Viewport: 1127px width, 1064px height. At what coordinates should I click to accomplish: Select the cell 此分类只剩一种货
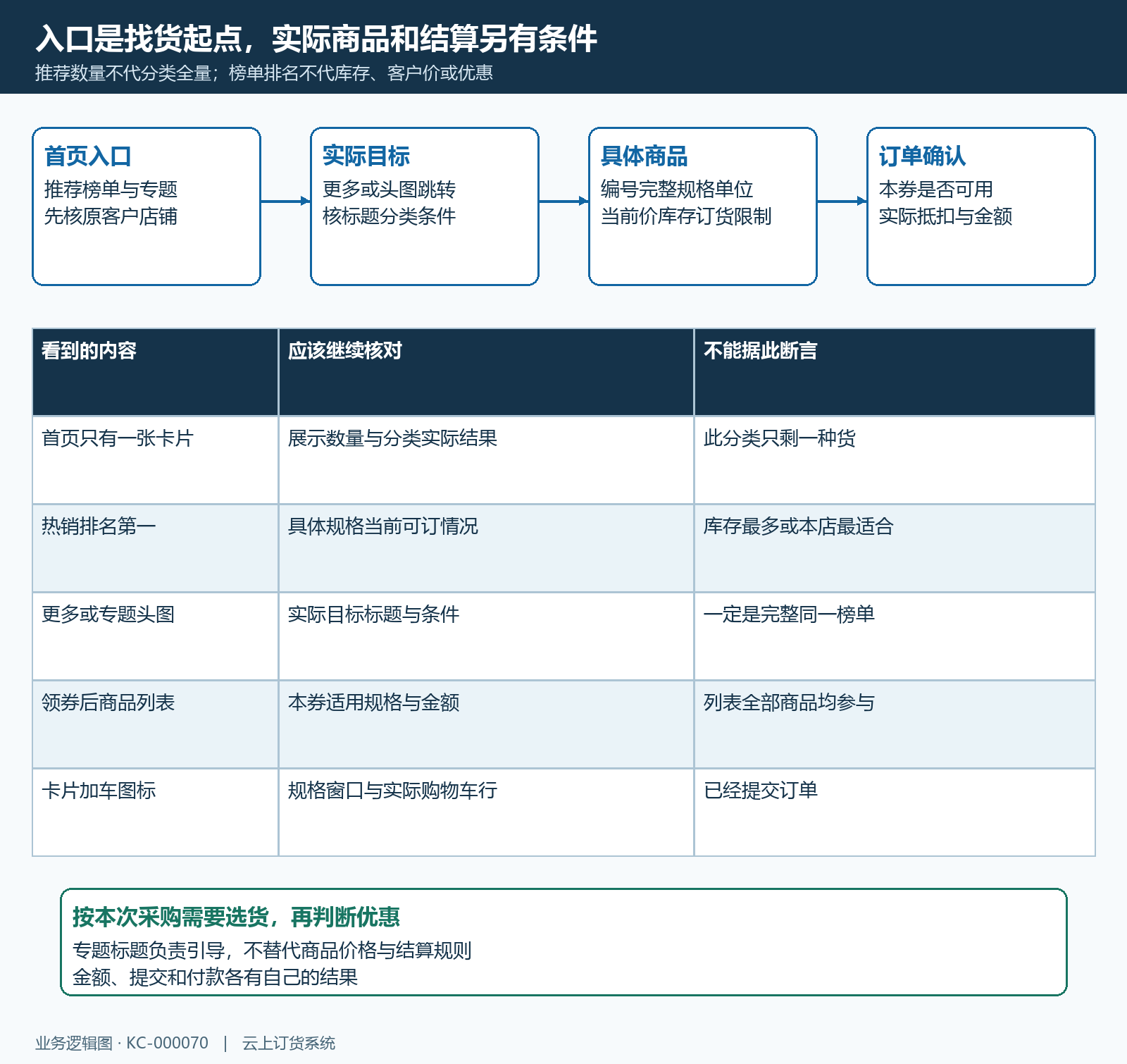(x=895, y=460)
